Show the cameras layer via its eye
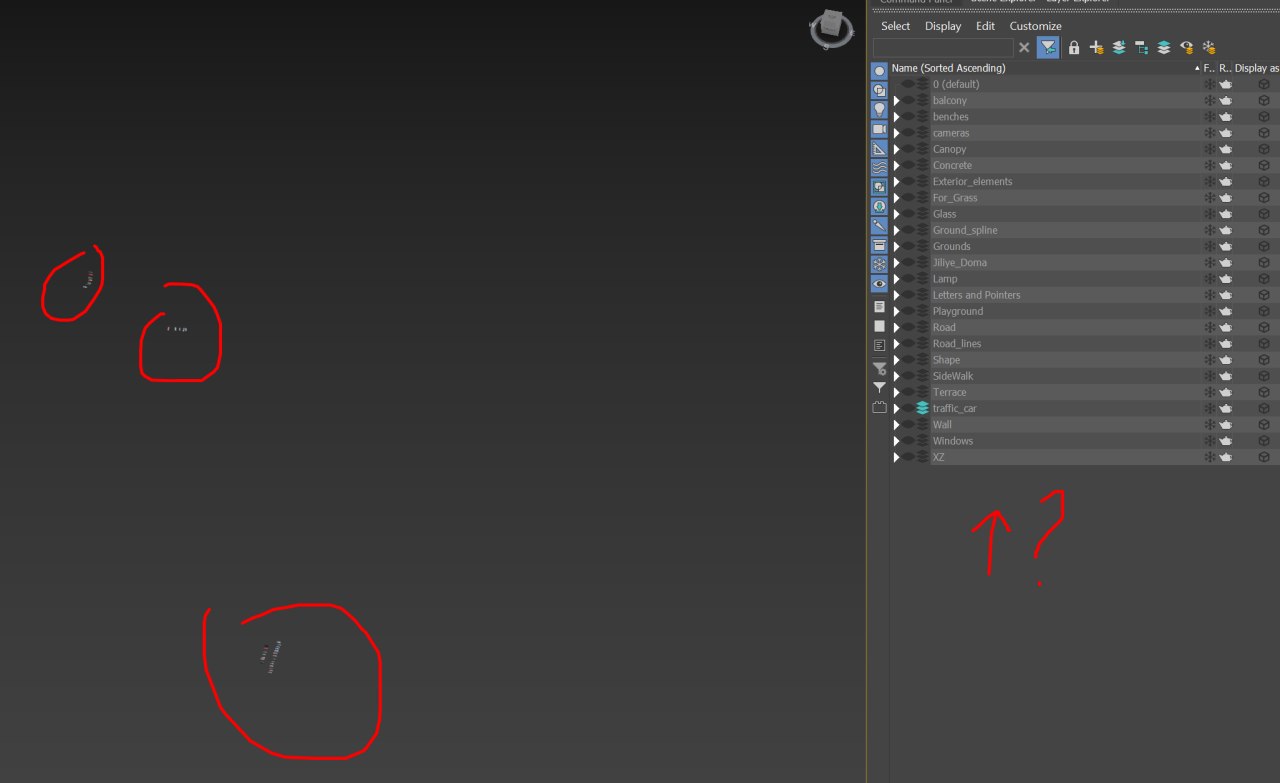Screen dimensions: 1280x783 [908, 133]
